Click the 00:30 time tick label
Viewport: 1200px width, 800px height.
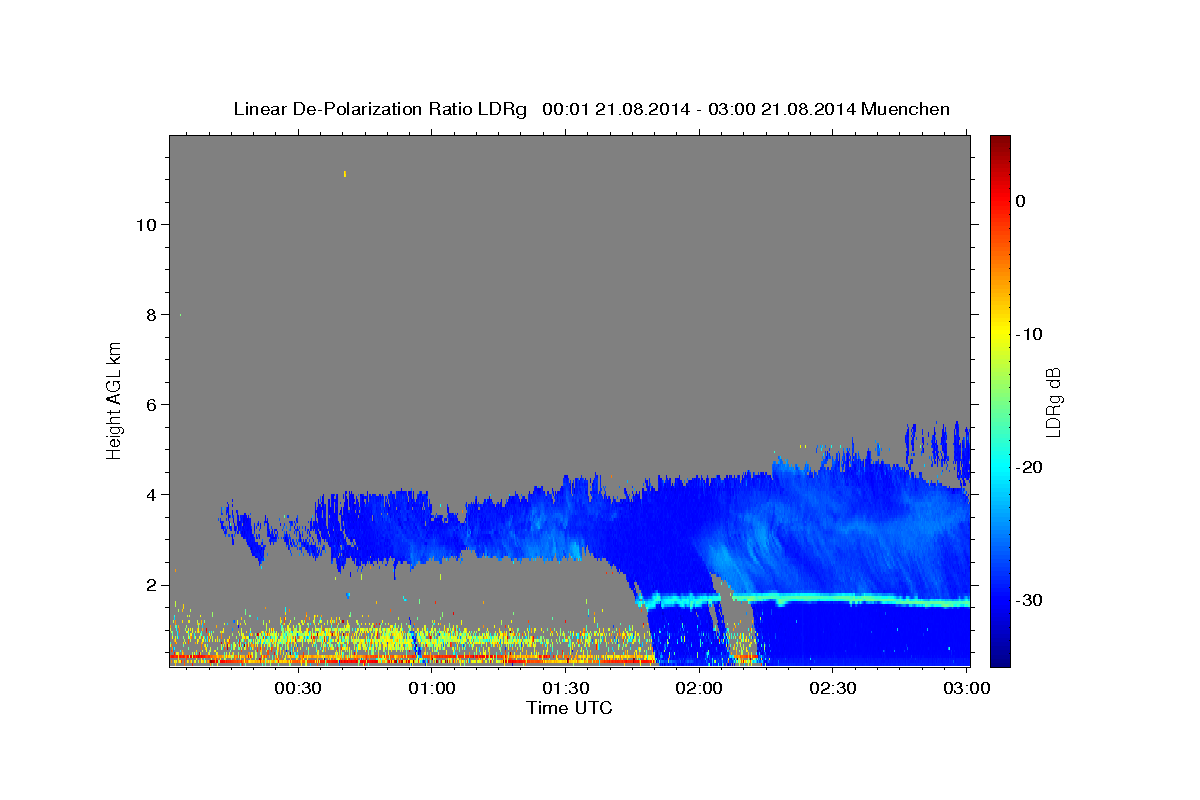point(297,688)
